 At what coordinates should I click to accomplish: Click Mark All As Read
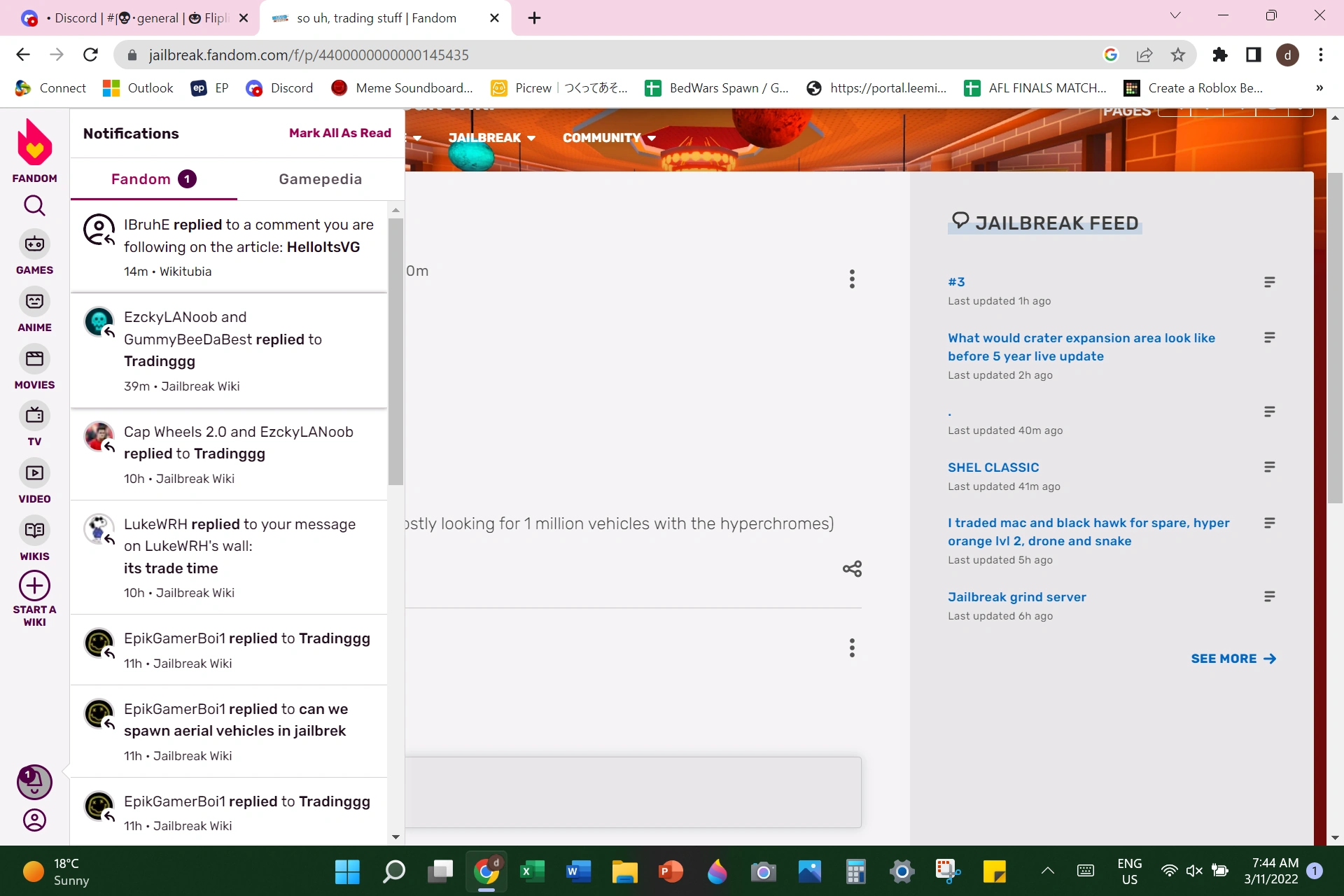(x=340, y=133)
